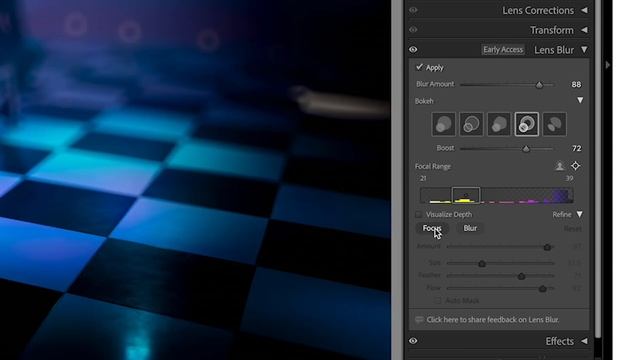Click the feedback speech bubble icon

point(419,320)
